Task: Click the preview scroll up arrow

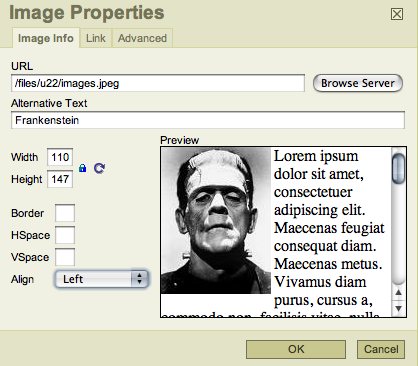Action: (398, 292)
